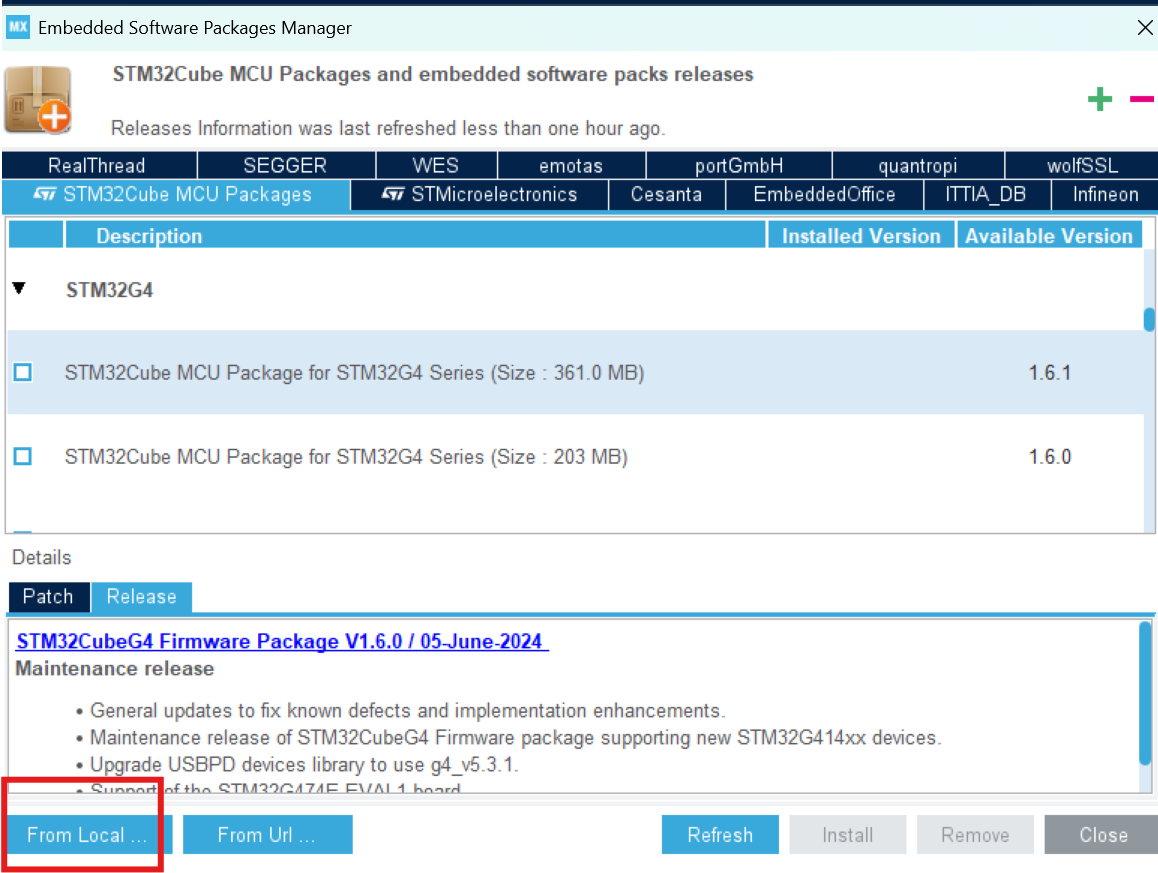Click the Install button
Image resolution: width=1158 pixels, height=873 pixels.
click(848, 835)
